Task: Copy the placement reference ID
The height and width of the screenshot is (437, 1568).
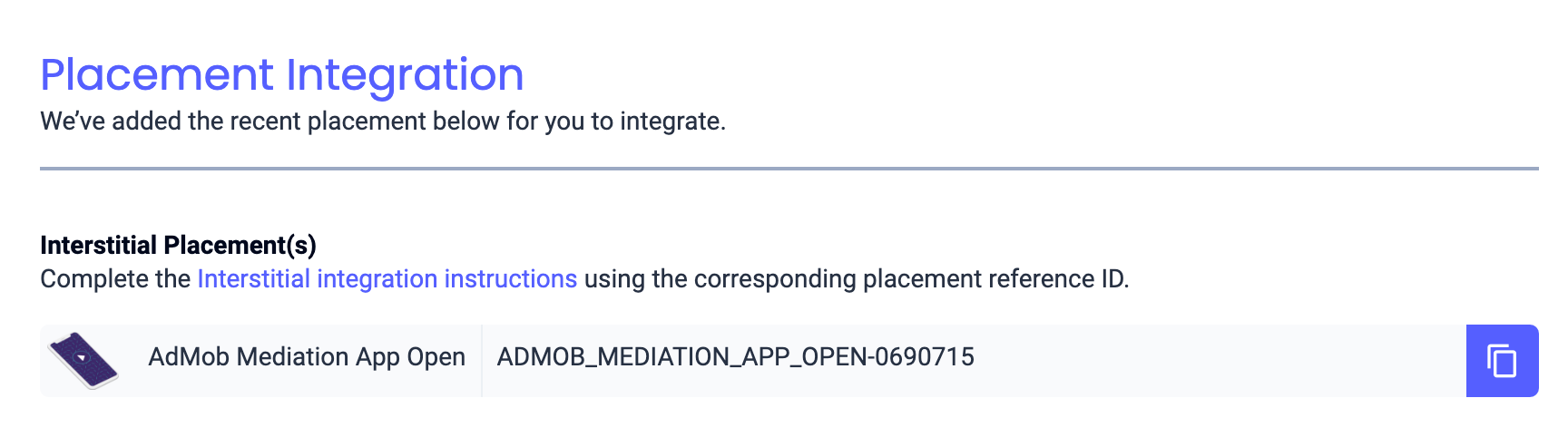Action: [1502, 361]
